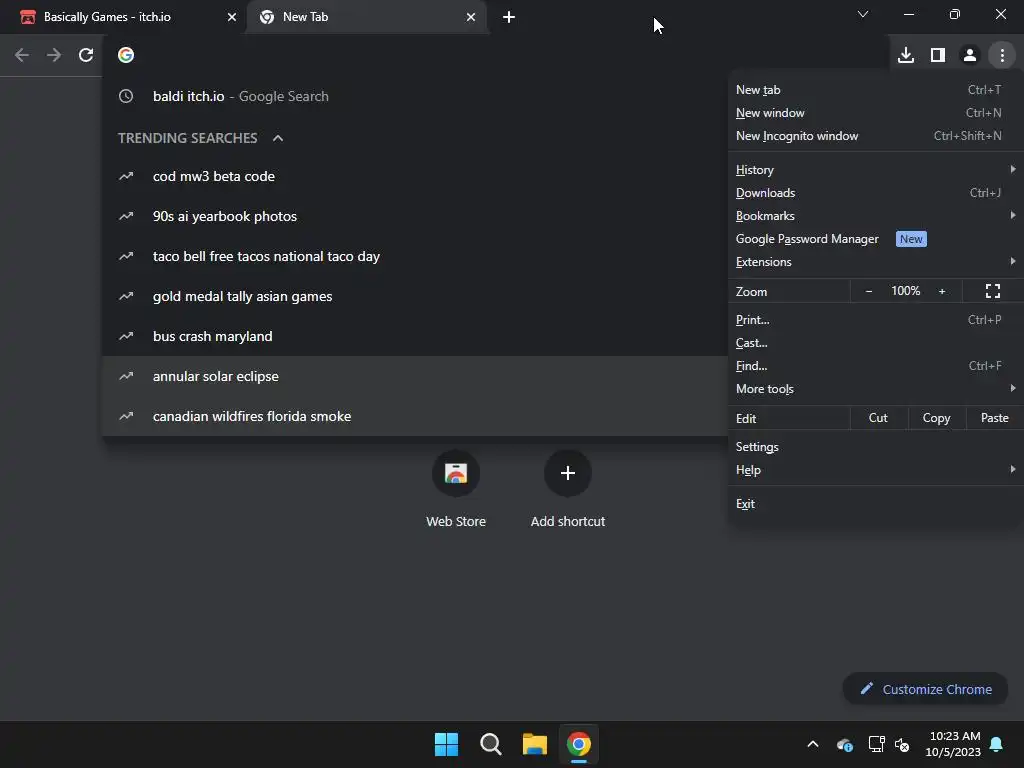Image resolution: width=1024 pixels, height=768 pixels.
Task: Open the notifications bell icon
Action: coord(997,744)
